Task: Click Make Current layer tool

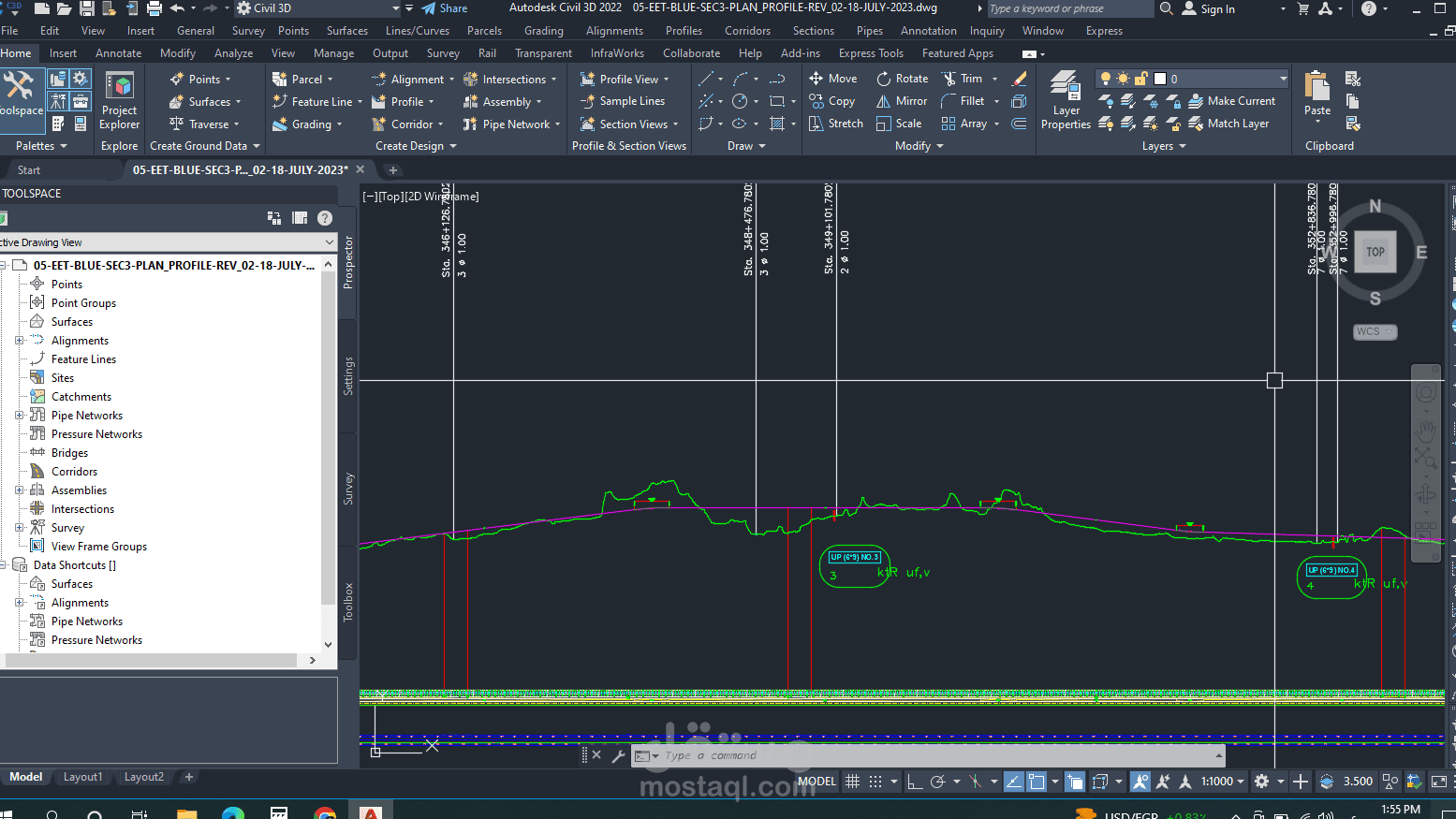Action: click(1231, 101)
